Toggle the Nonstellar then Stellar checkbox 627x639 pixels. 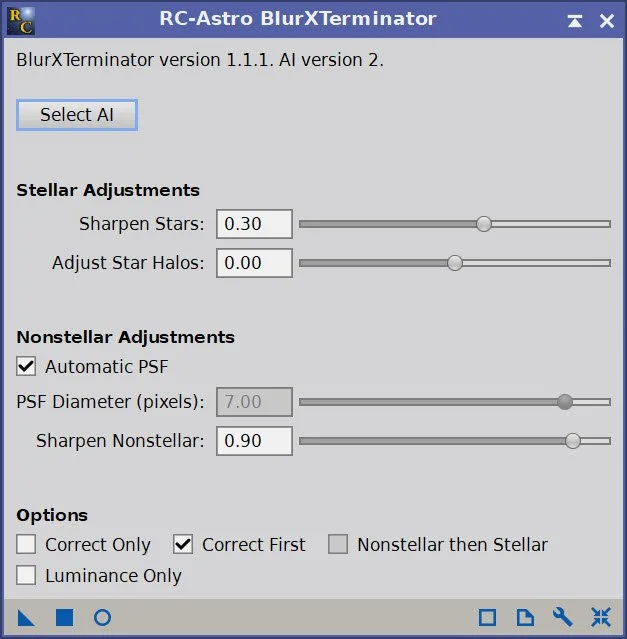(x=338, y=544)
